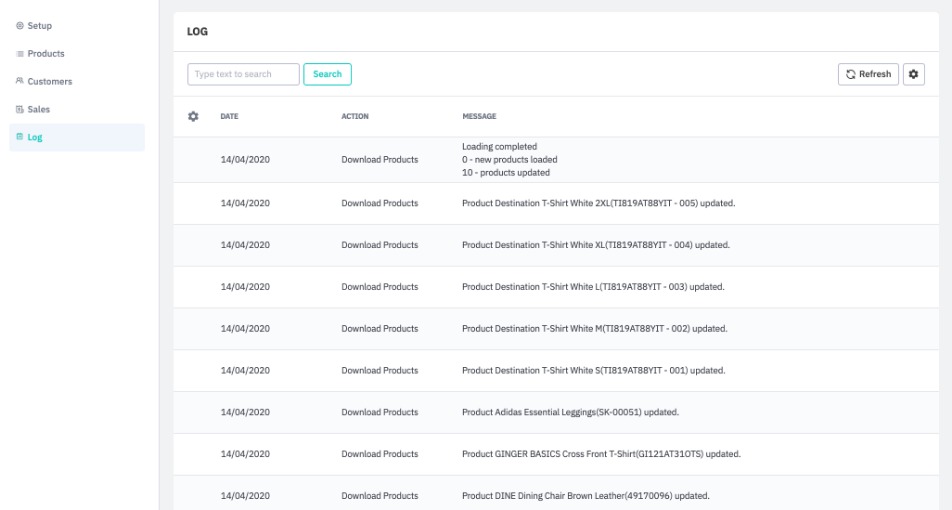Go to the Products section
The width and height of the screenshot is (952, 510).
[43, 53]
